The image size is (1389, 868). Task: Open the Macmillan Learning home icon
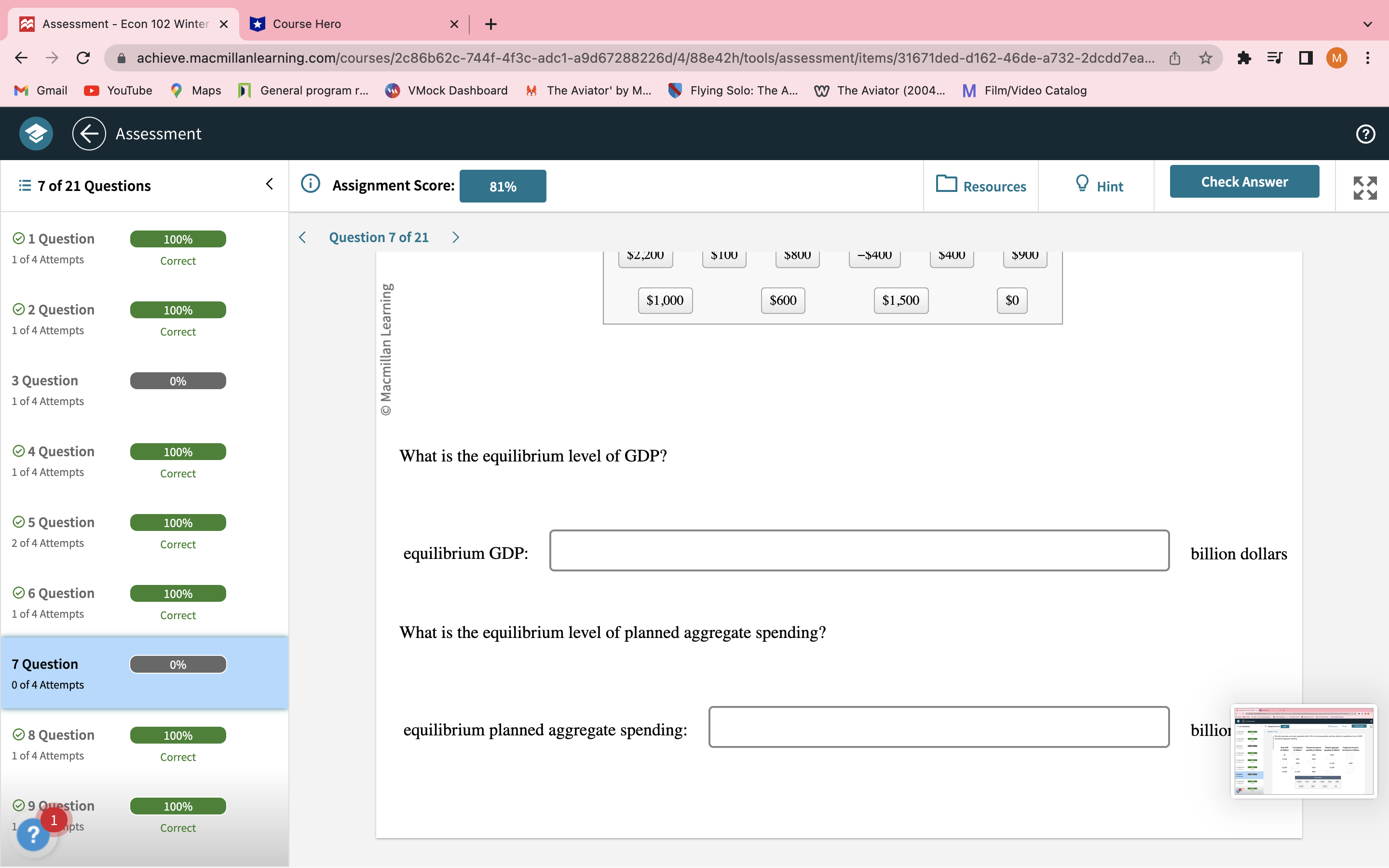[35, 133]
